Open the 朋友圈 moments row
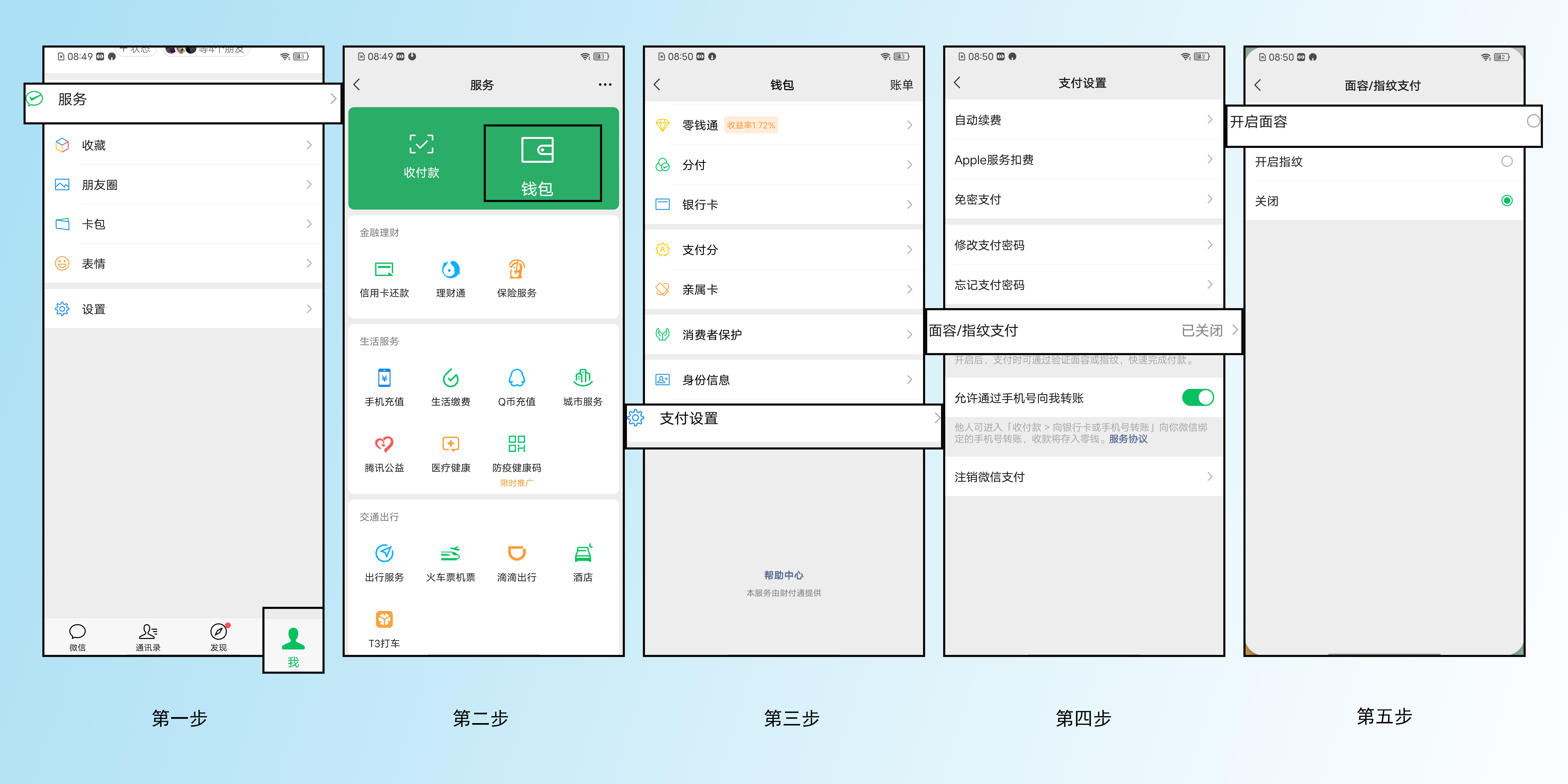This screenshot has height=784, width=1568. [184, 185]
